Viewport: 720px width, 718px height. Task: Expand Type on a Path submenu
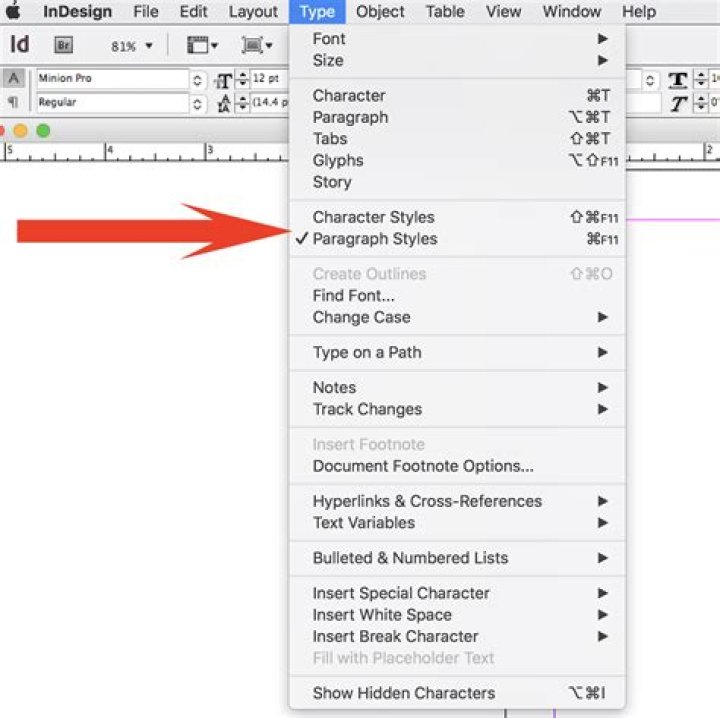[x=457, y=353]
